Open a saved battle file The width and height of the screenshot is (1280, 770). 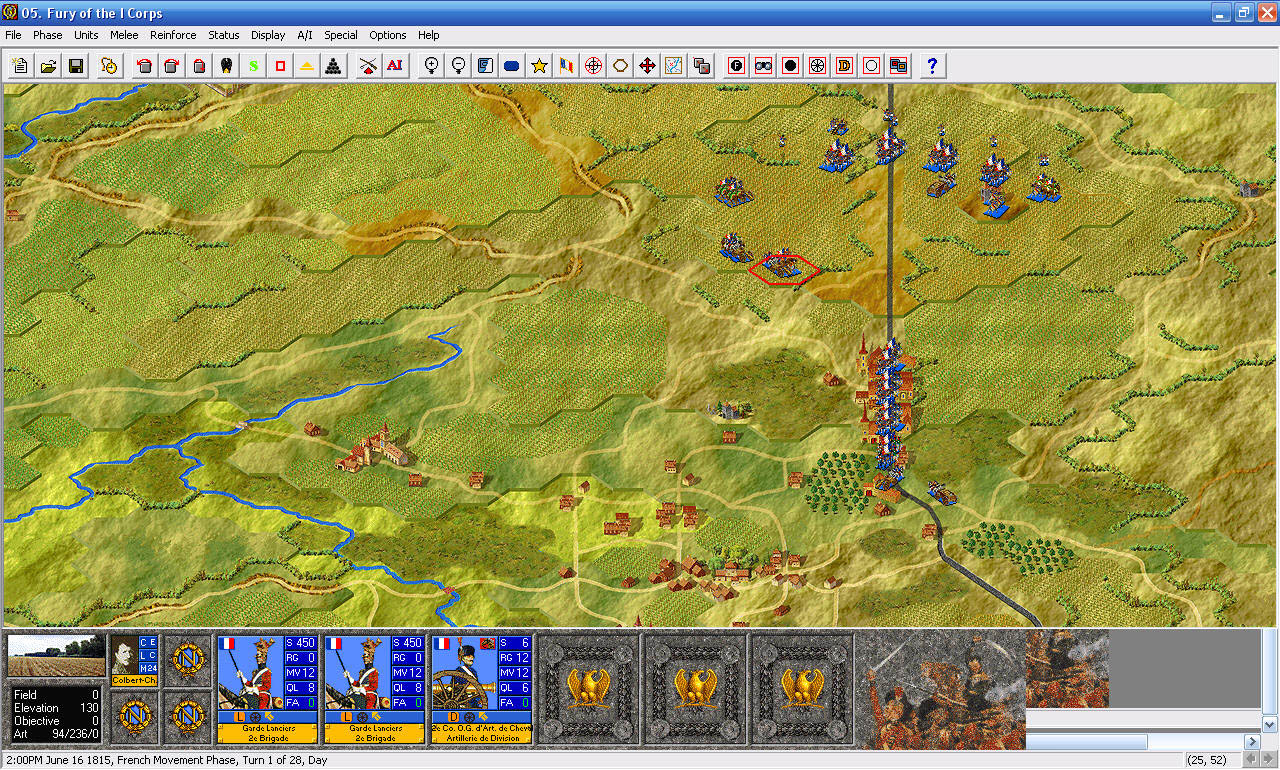tap(48, 66)
